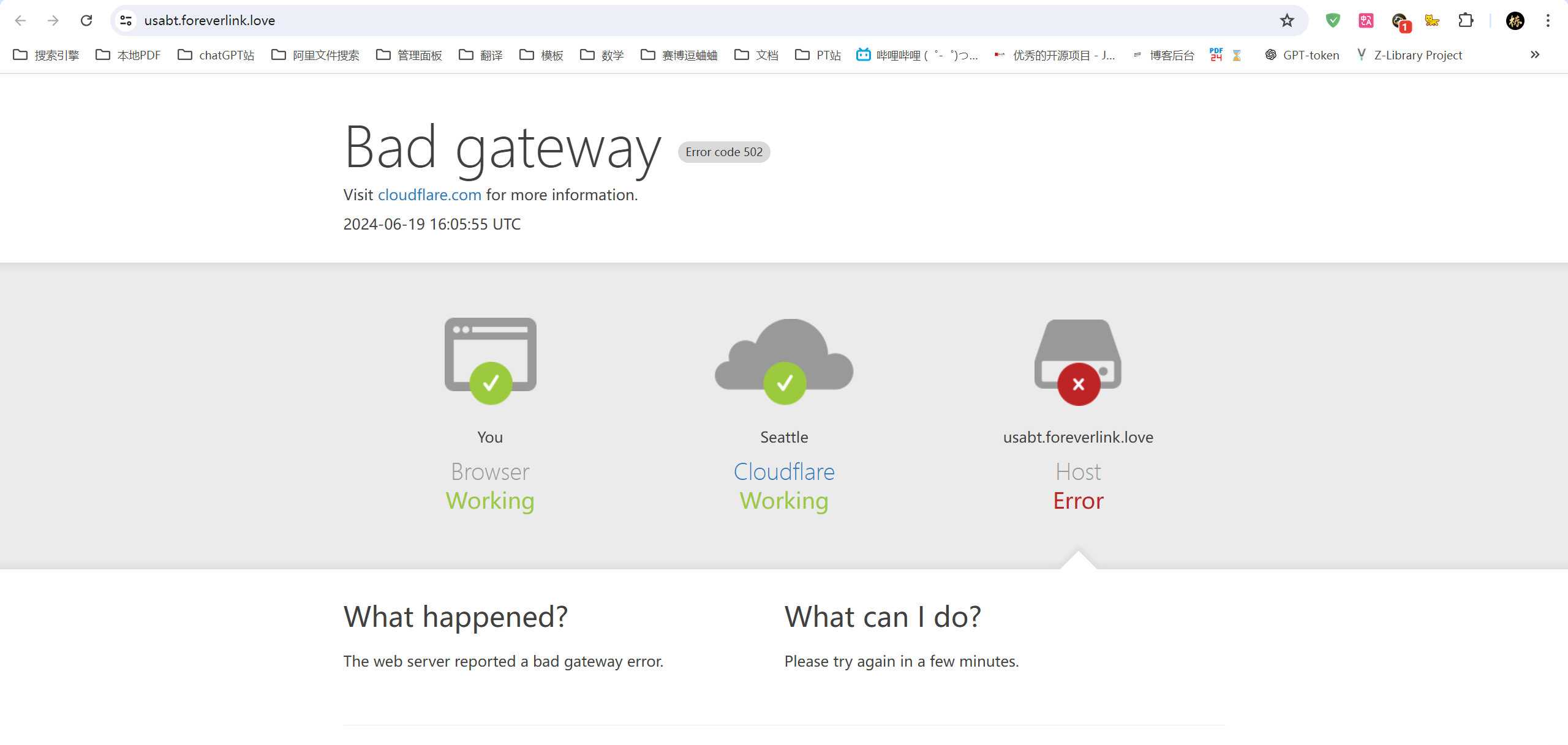Screen dimensions: 1568x745
Task: Click the browser window status icon above You
Action: click(491, 361)
